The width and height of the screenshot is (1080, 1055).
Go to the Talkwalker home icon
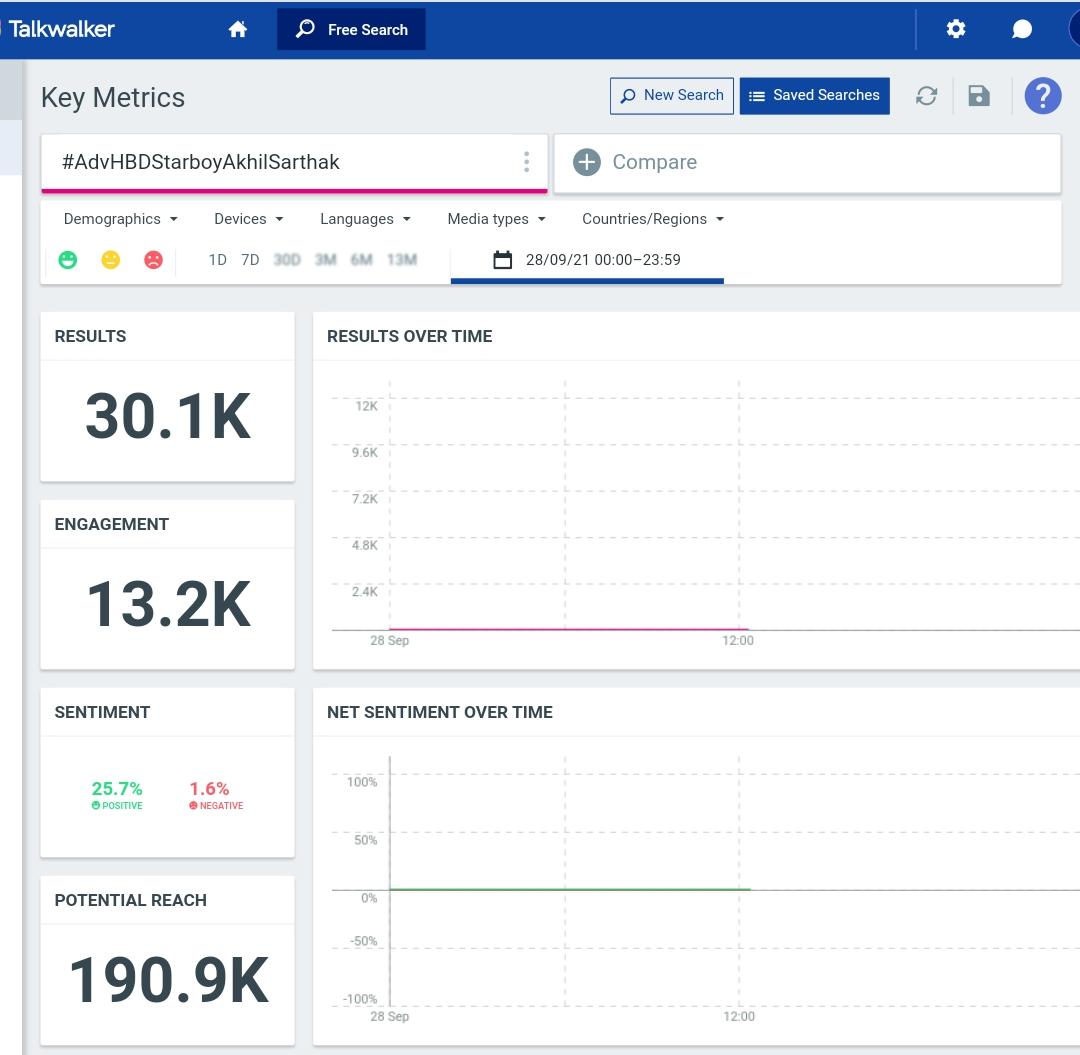click(238, 29)
